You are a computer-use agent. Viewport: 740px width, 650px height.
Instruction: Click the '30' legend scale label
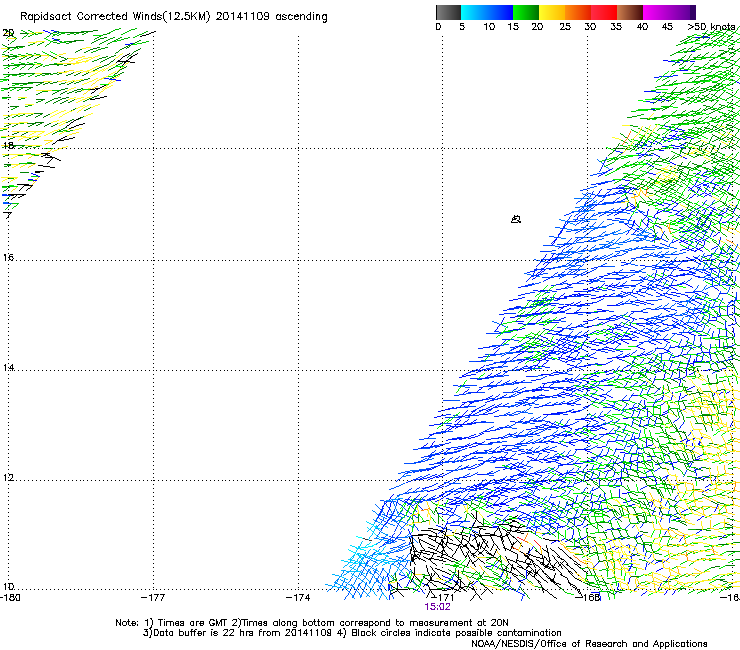[590, 27]
